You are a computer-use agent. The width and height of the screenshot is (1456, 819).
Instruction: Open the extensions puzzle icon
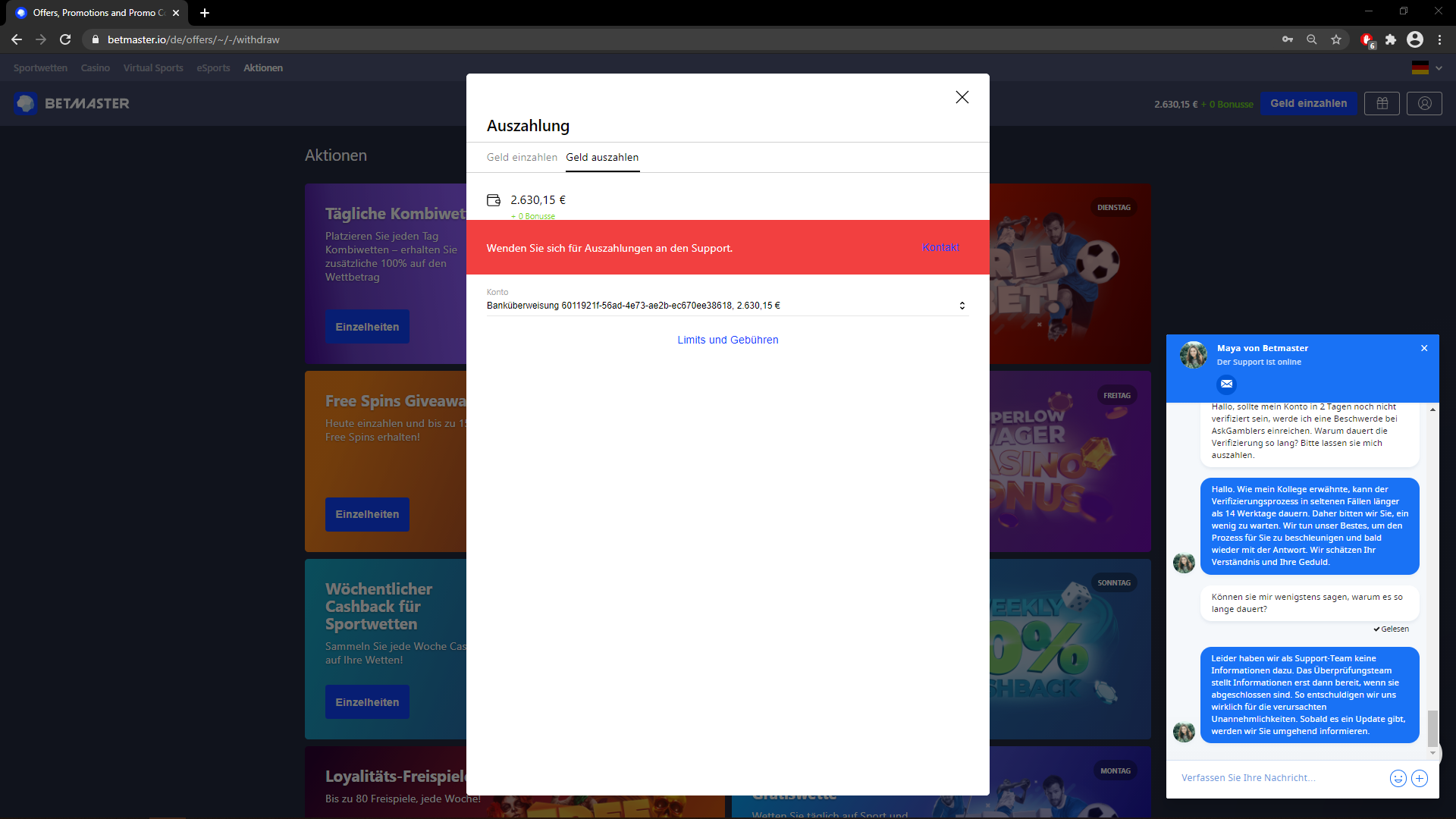pos(1391,39)
